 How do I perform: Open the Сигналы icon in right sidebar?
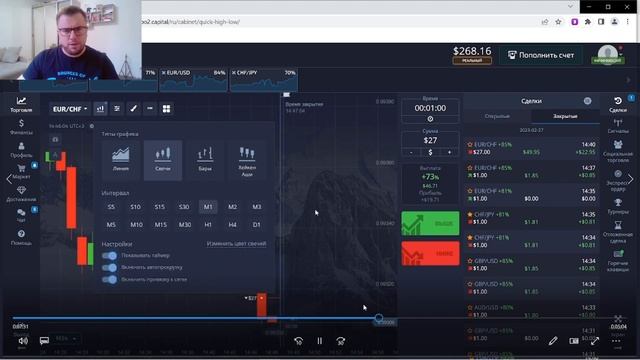(x=618, y=126)
